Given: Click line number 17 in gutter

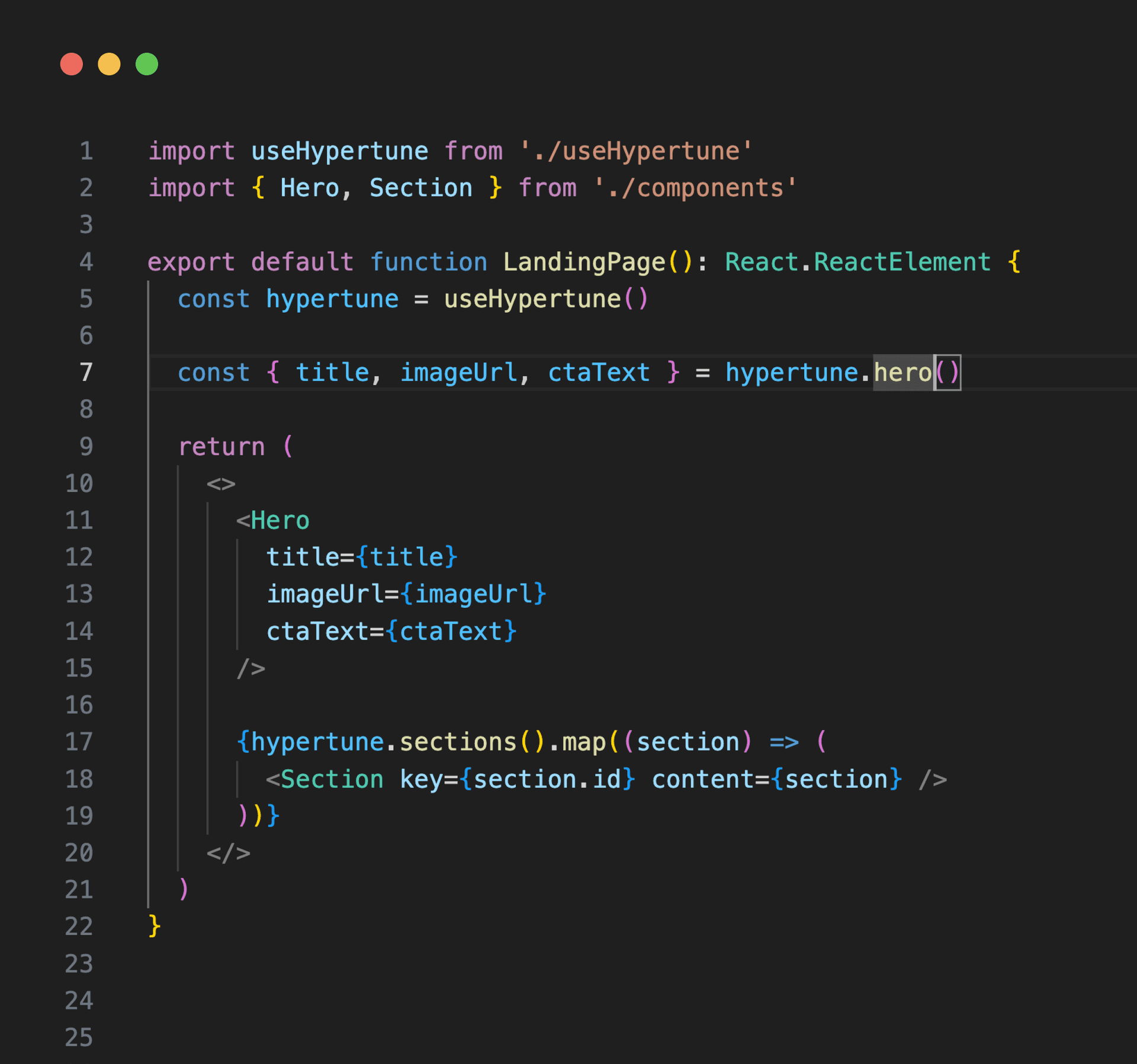Looking at the screenshot, I should pos(79,742).
